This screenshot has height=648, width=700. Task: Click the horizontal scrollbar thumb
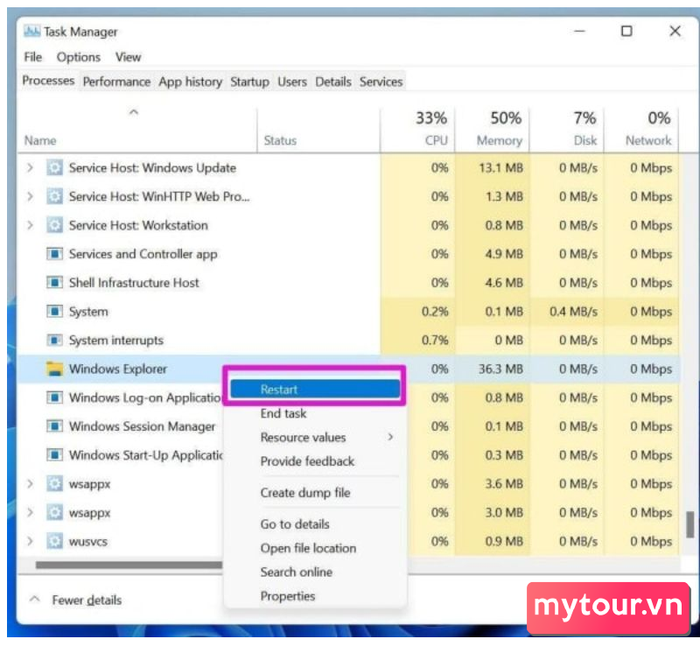pyautogui.click(x=129, y=565)
